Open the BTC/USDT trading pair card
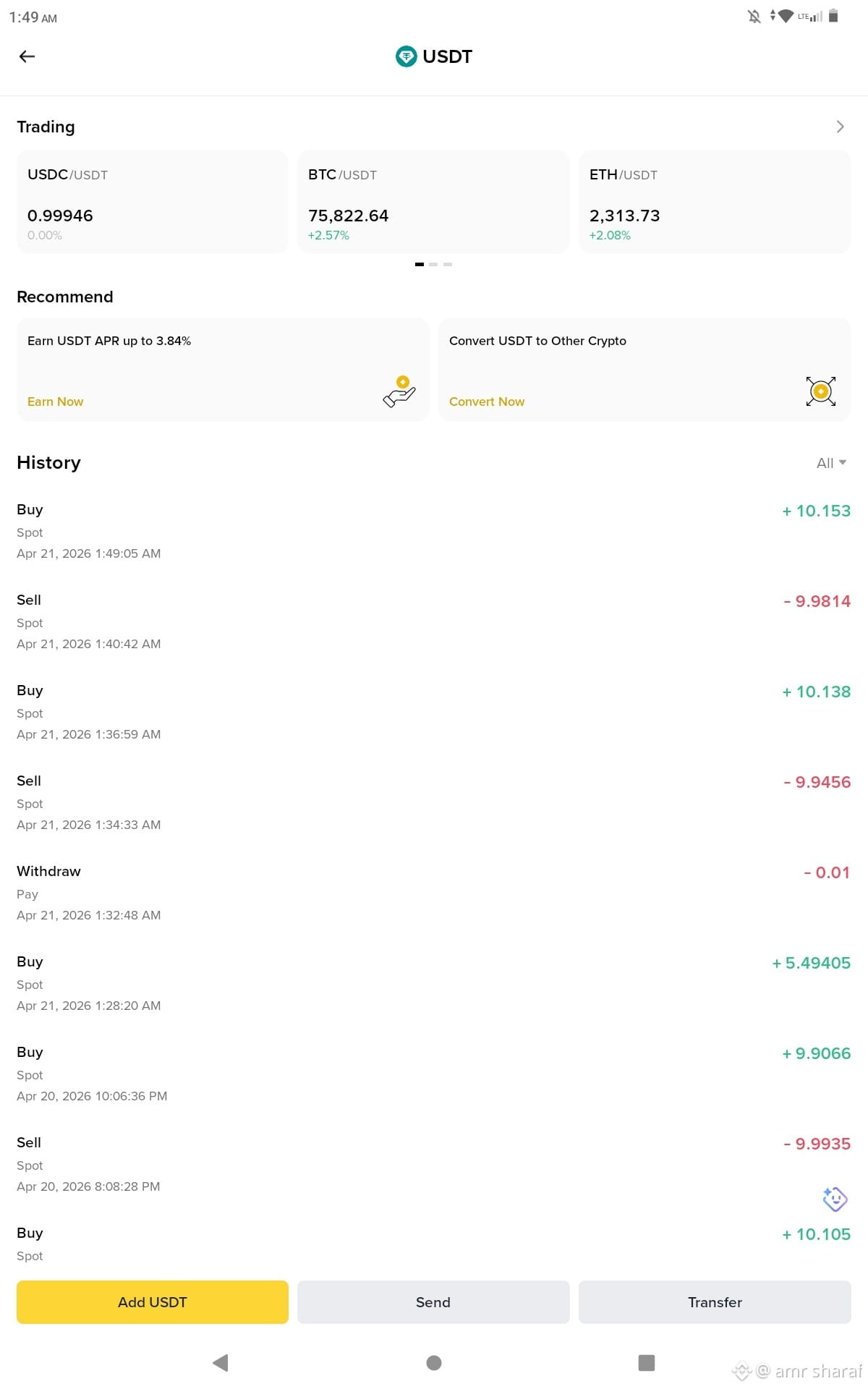Screen dimensions: 868x1389 tap(433, 202)
